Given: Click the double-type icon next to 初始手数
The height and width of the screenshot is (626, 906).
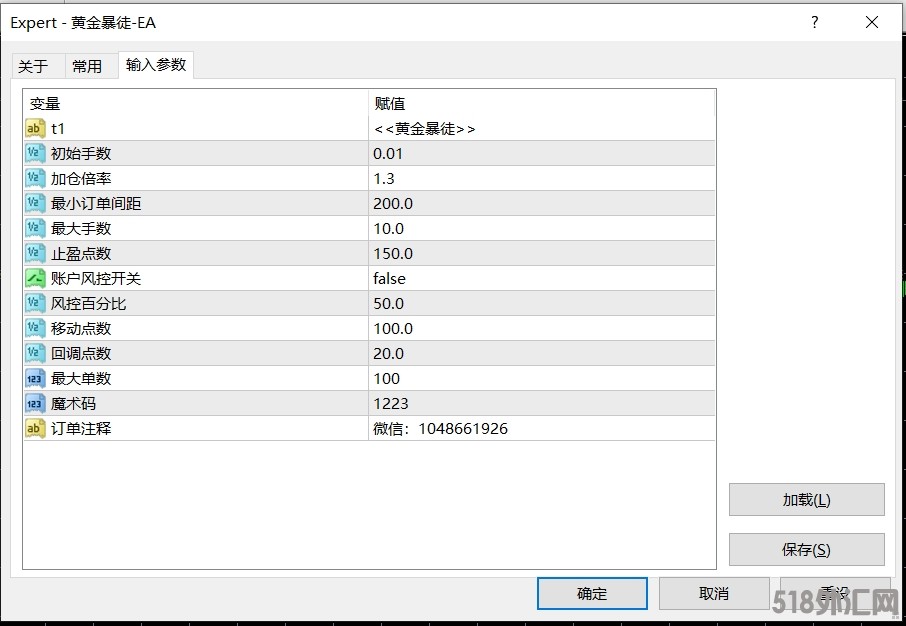Looking at the screenshot, I should point(35,153).
